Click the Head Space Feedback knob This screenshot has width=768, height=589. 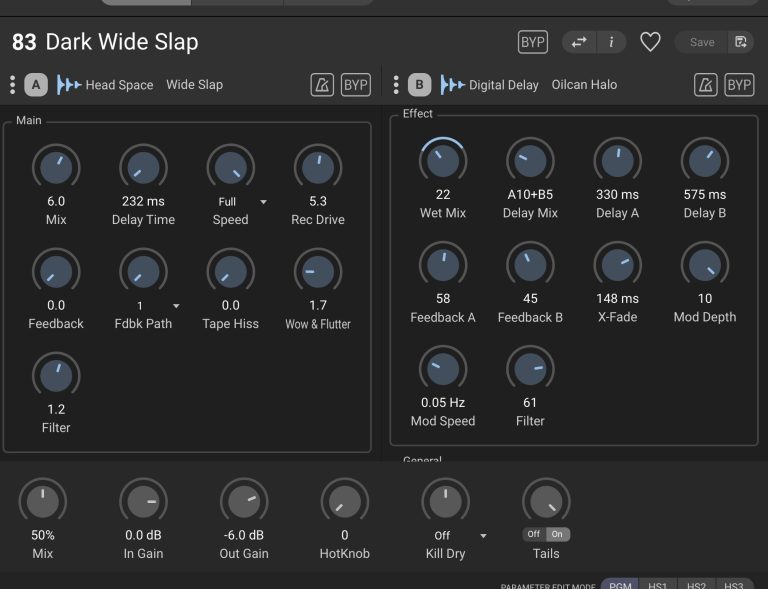56,271
